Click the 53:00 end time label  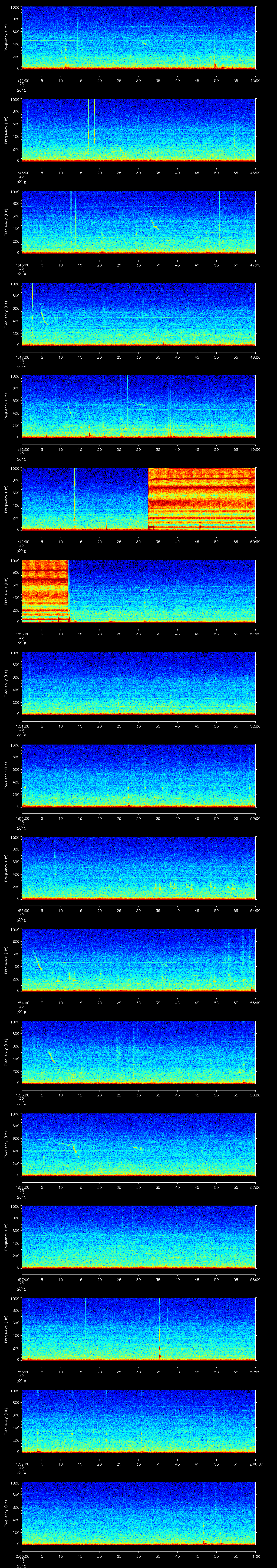point(256,818)
